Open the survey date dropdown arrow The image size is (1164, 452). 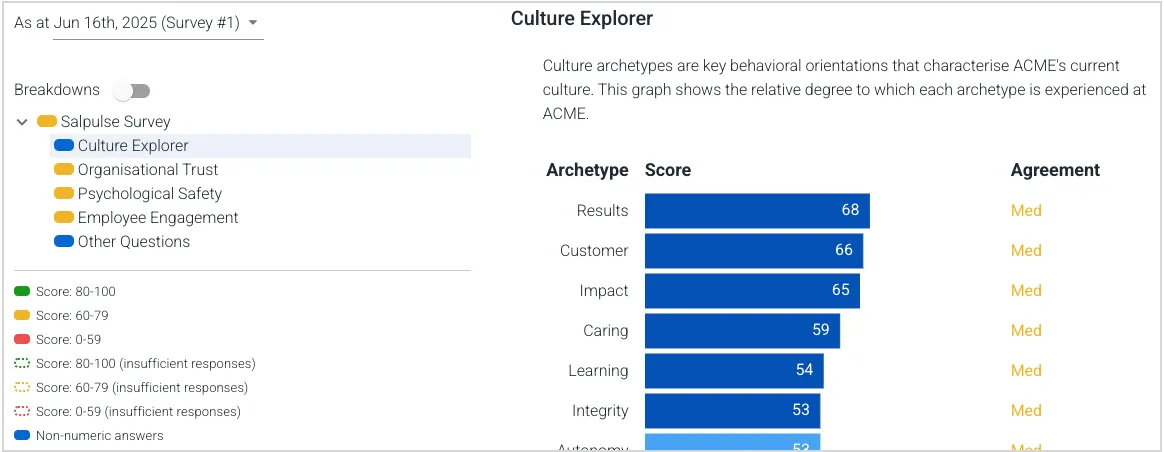coord(252,23)
